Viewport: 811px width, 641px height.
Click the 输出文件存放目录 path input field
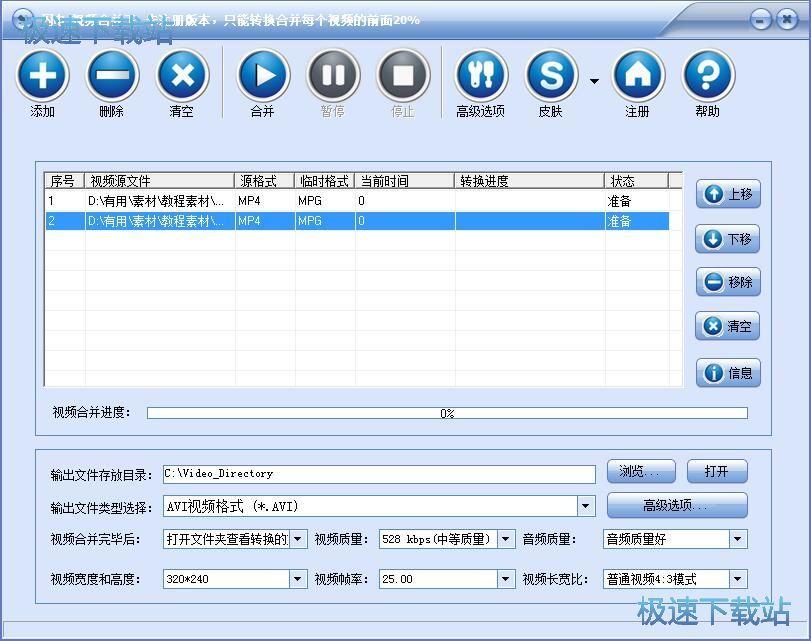coord(378,473)
